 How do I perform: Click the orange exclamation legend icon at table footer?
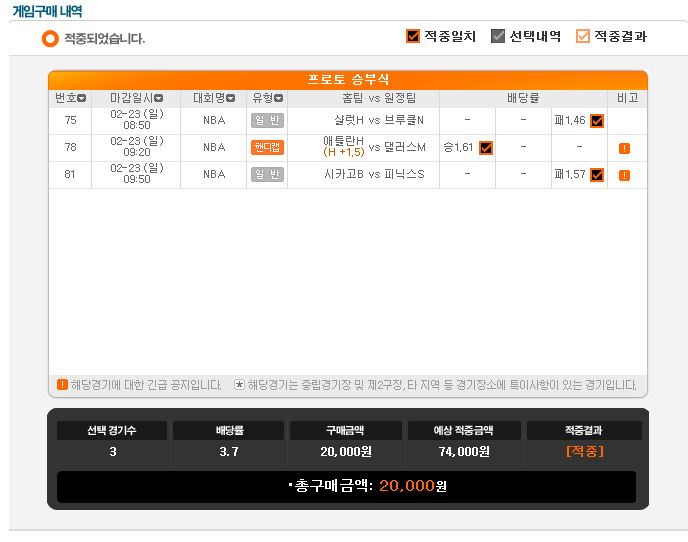[x=62, y=384]
